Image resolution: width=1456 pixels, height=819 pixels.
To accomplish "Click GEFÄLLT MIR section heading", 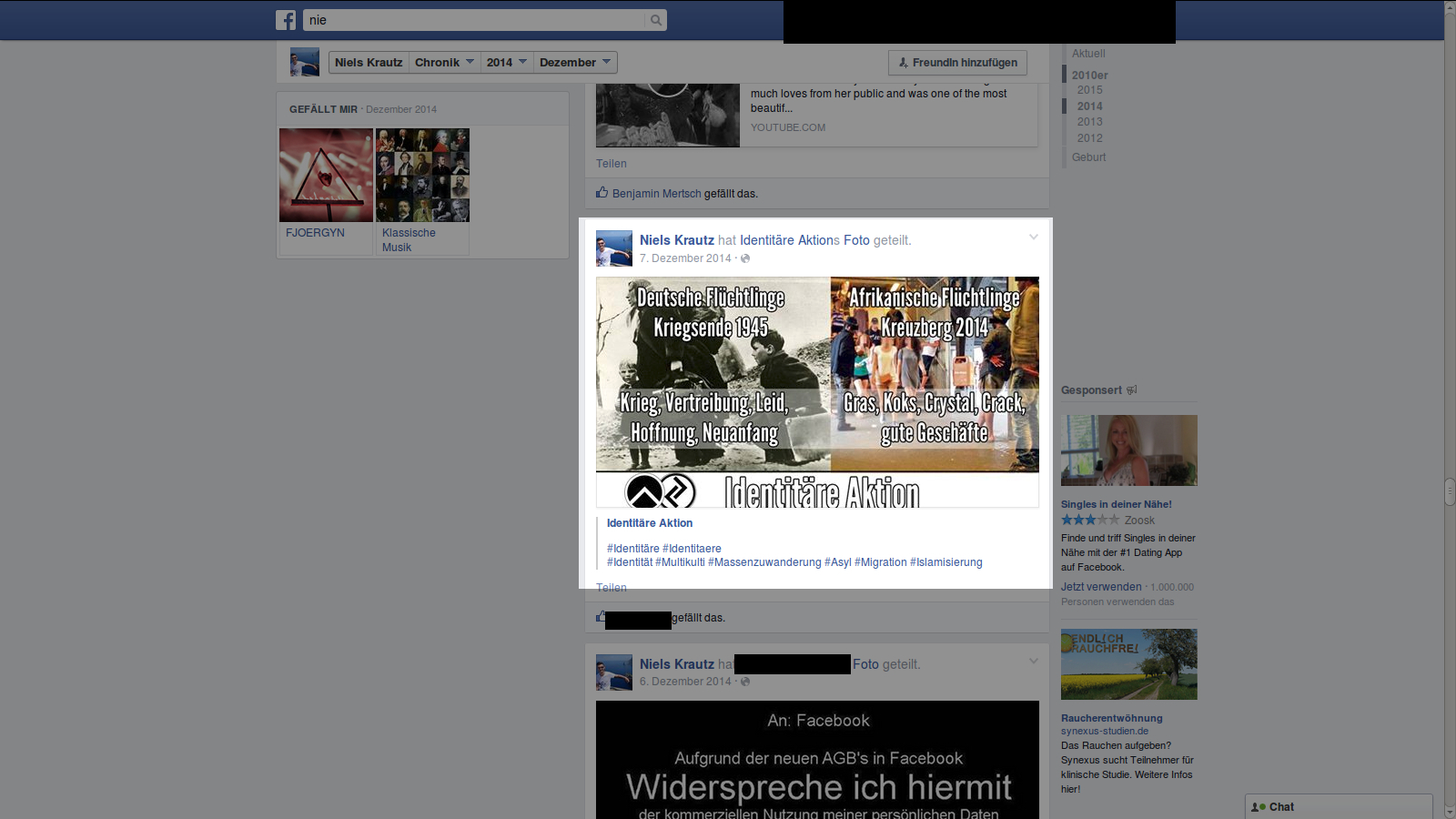I will pyautogui.click(x=323, y=109).
